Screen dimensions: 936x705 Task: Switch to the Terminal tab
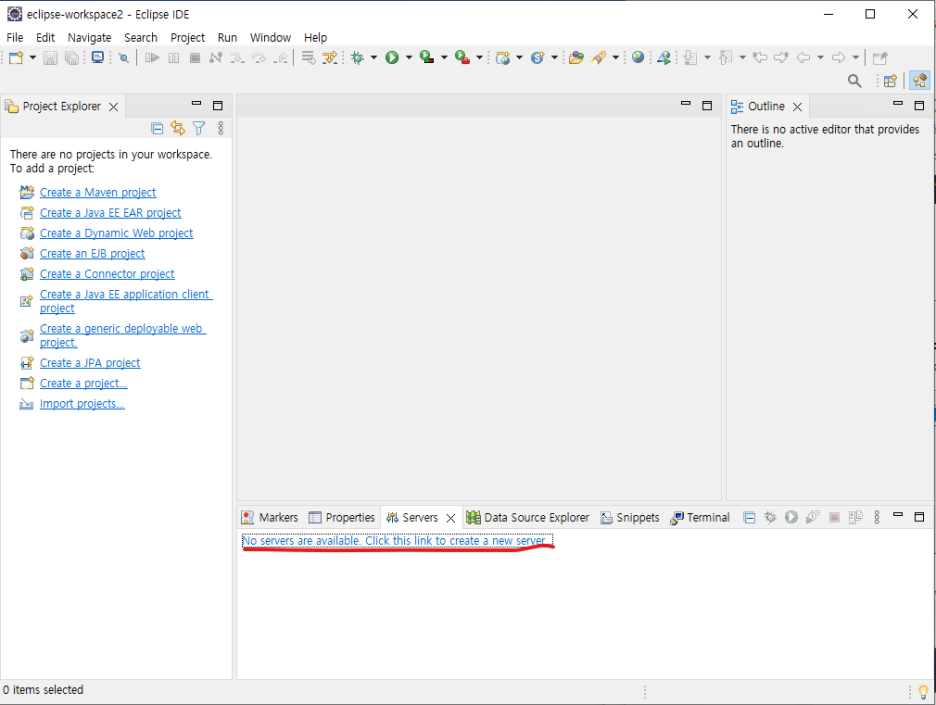click(700, 518)
